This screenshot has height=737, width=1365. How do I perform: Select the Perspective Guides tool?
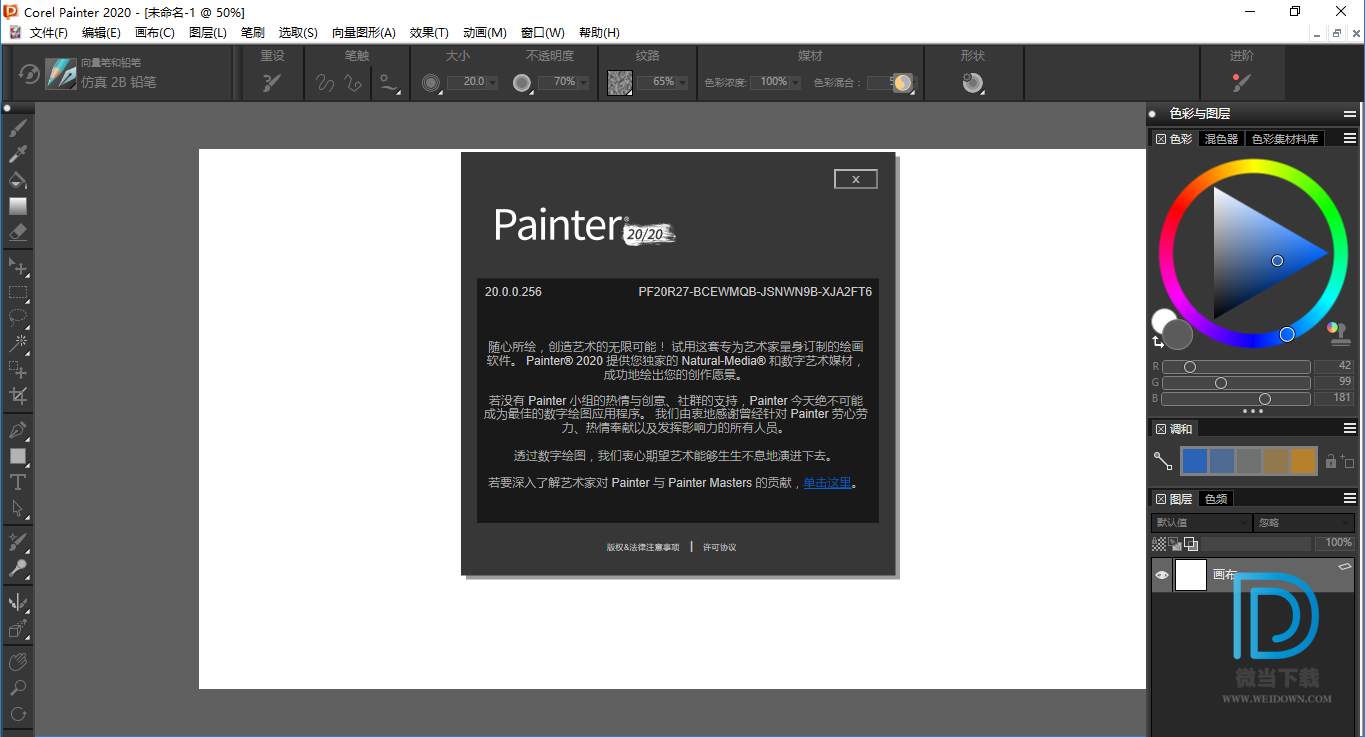point(18,629)
